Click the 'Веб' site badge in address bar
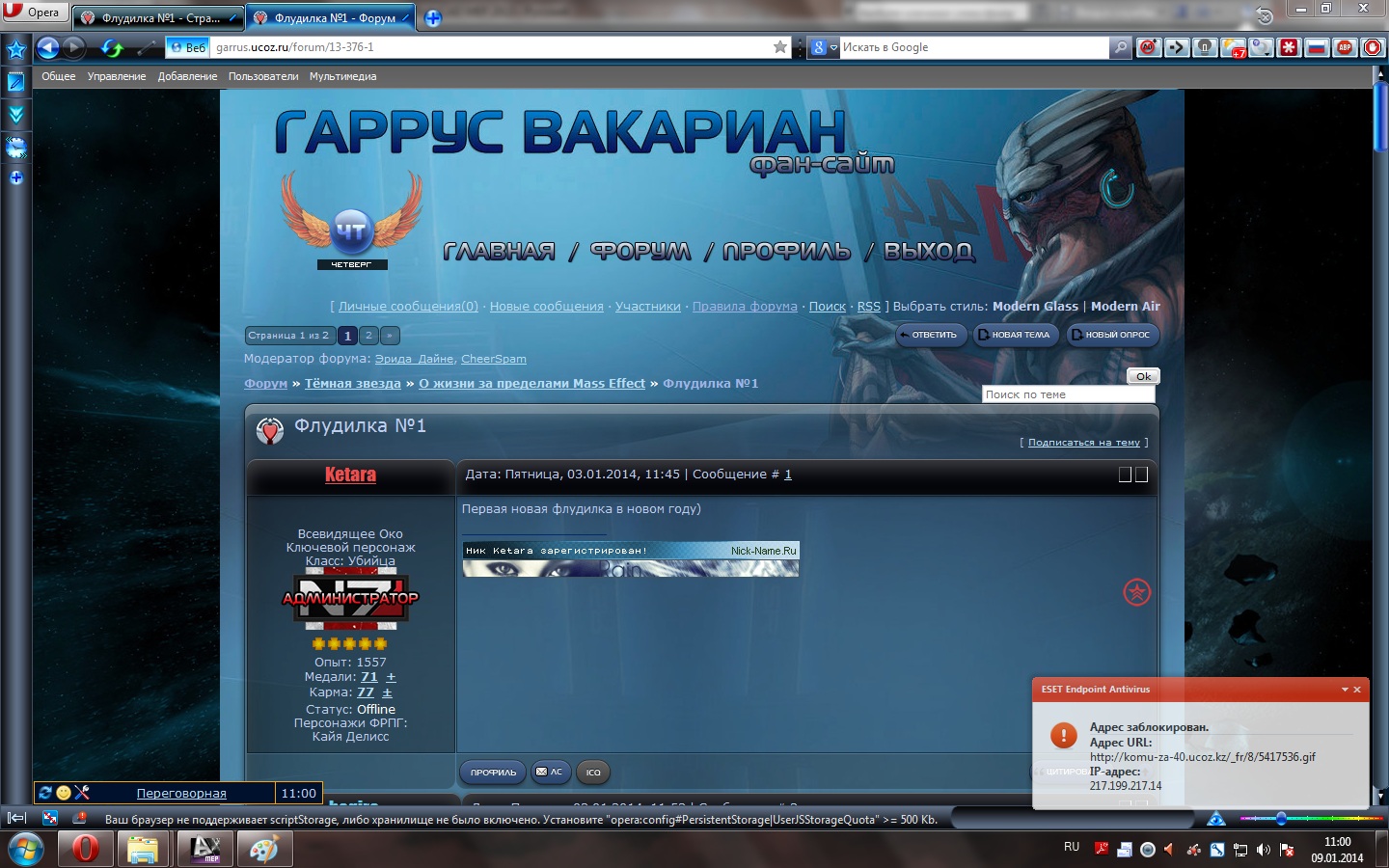 point(187,47)
